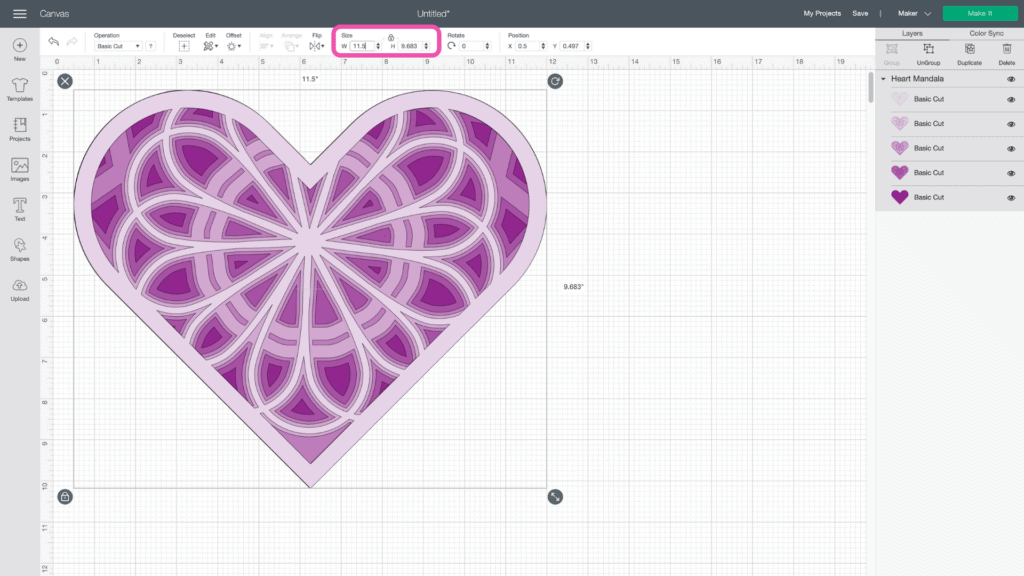Switch to the Layers tab
Viewport: 1024px width, 576px height.
912,33
